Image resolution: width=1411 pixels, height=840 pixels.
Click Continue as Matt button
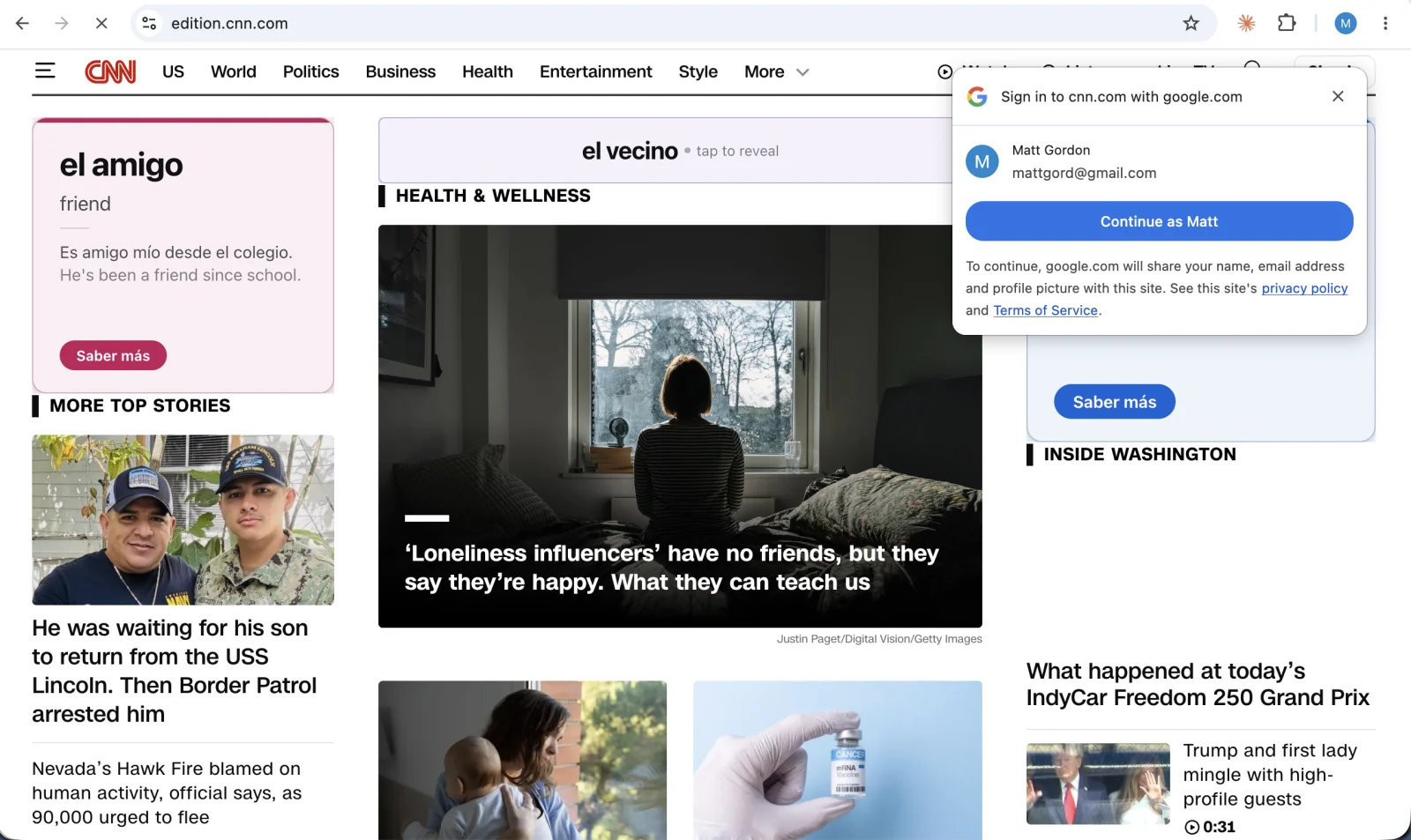coord(1159,221)
